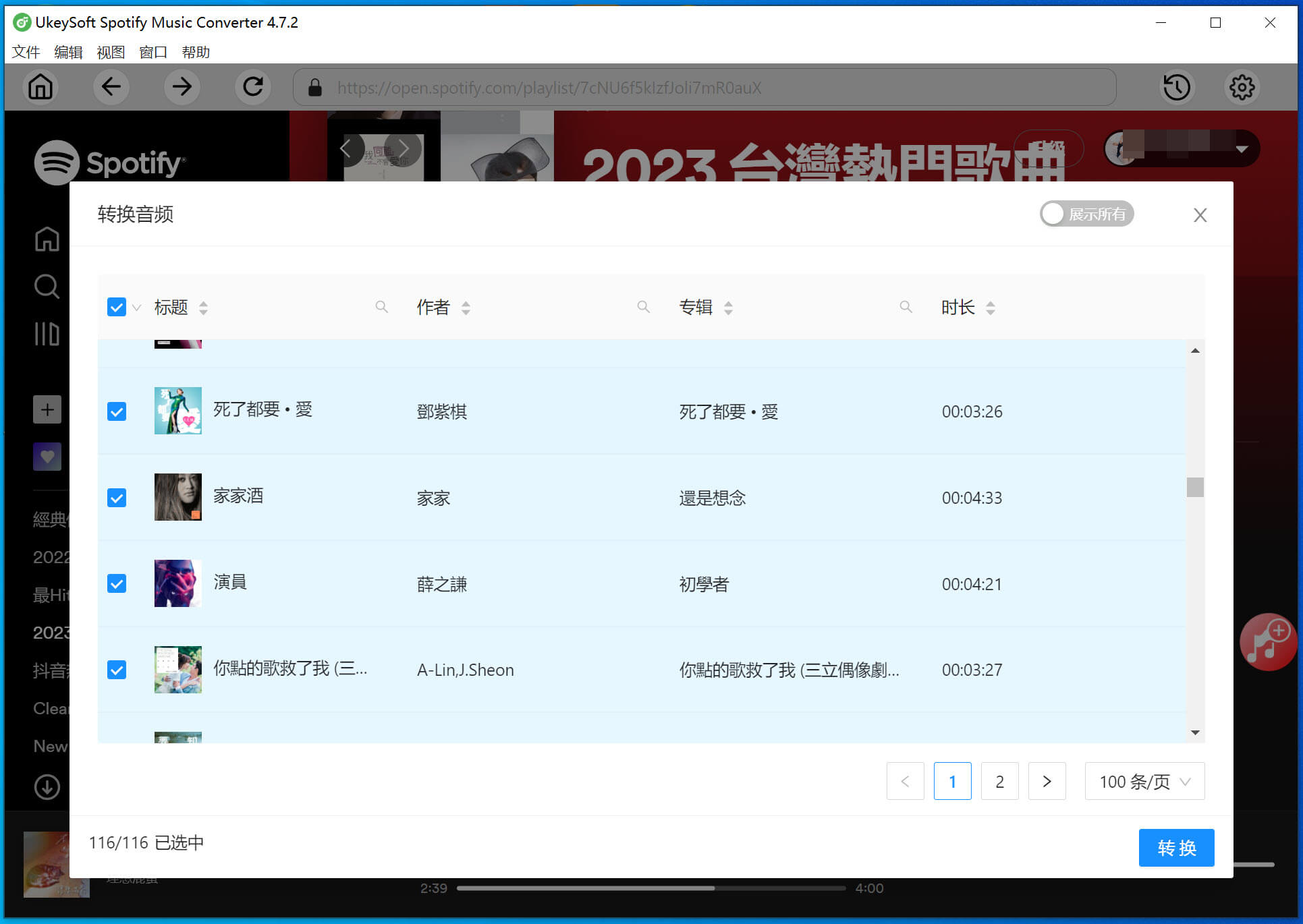Click the lock icon in address bar
Screen dimensions: 1303x924
pos(314,88)
